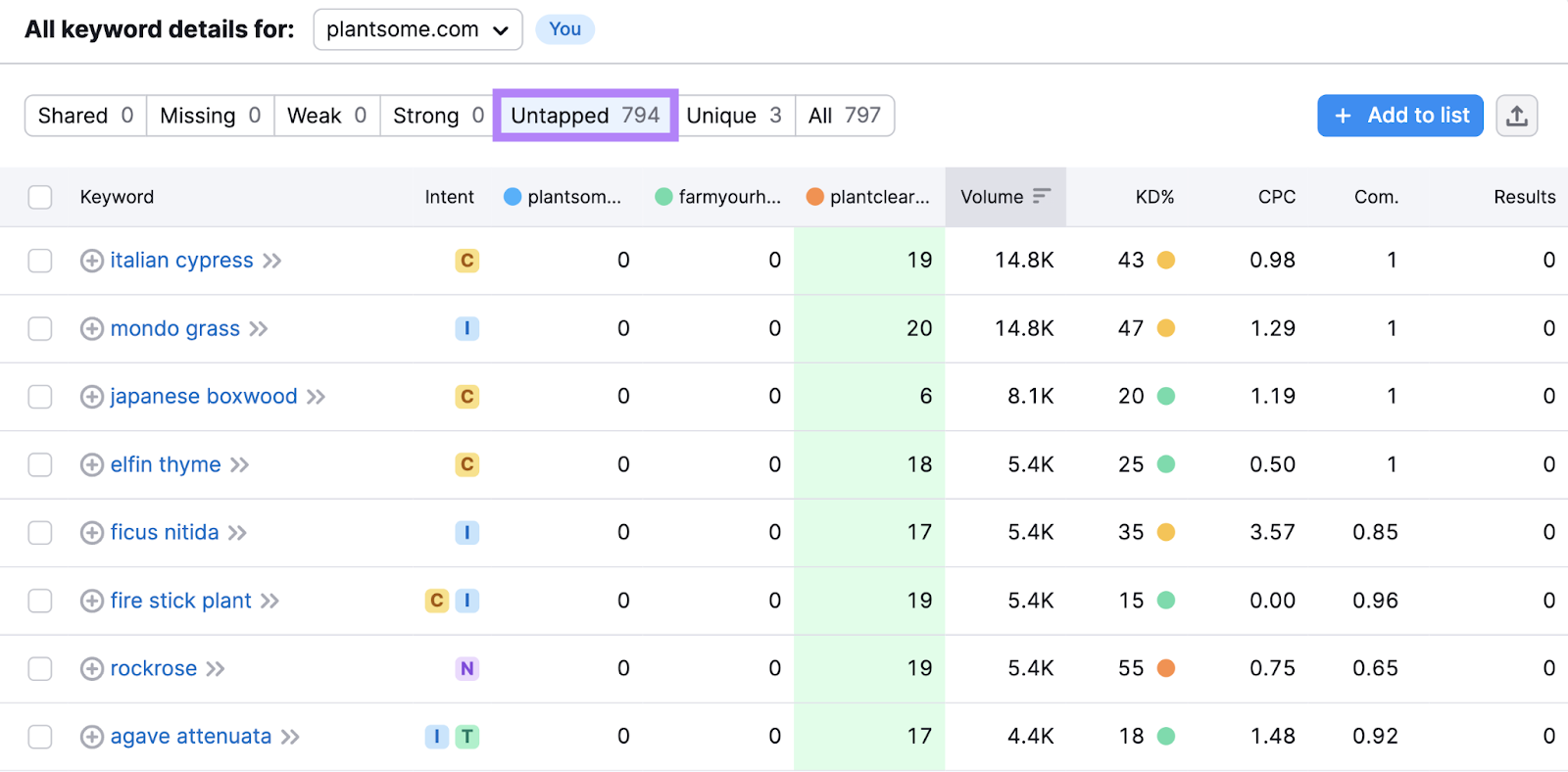Click the CPC column header
The height and width of the screenshot is (772, 1568).
click(x=1276, y=197)
